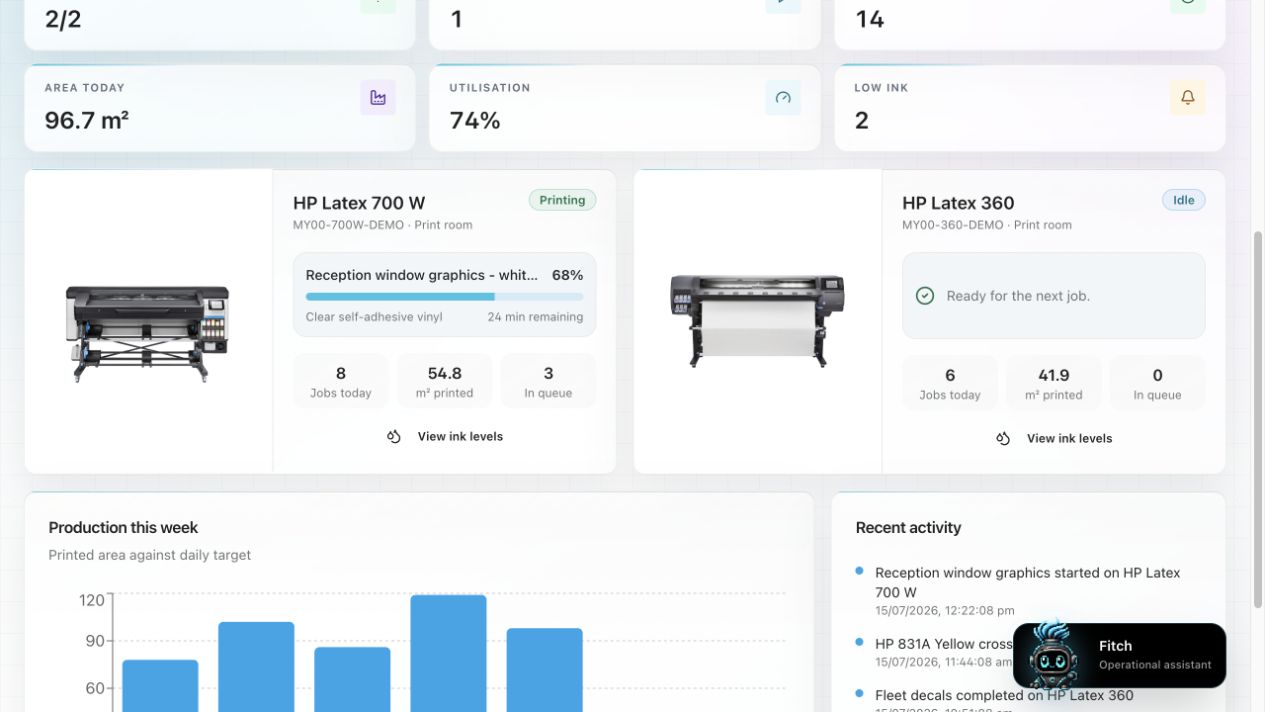
Task: Click the HP Latex 360 printer image
Action: click(757, 320)
